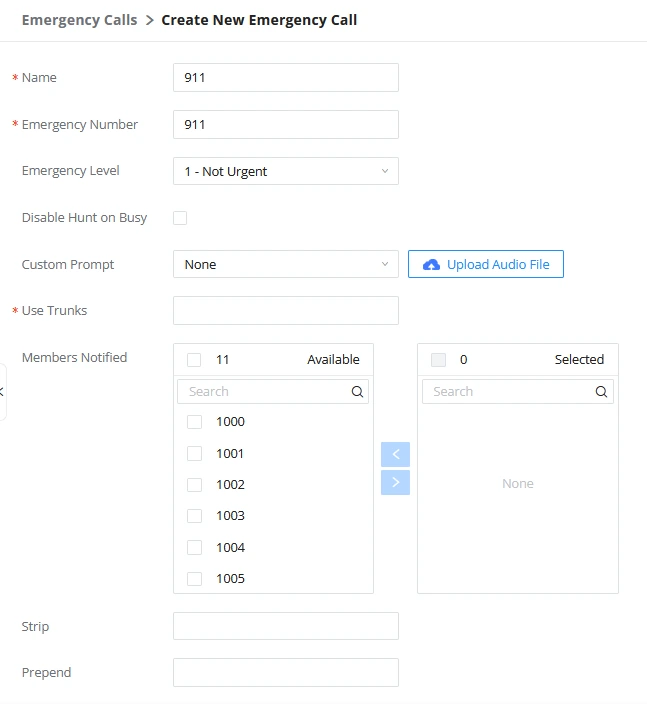Click the Emergency Number input field
Image resolution: width=647 pixels, height=704 pixels.
tap(286, 124)
